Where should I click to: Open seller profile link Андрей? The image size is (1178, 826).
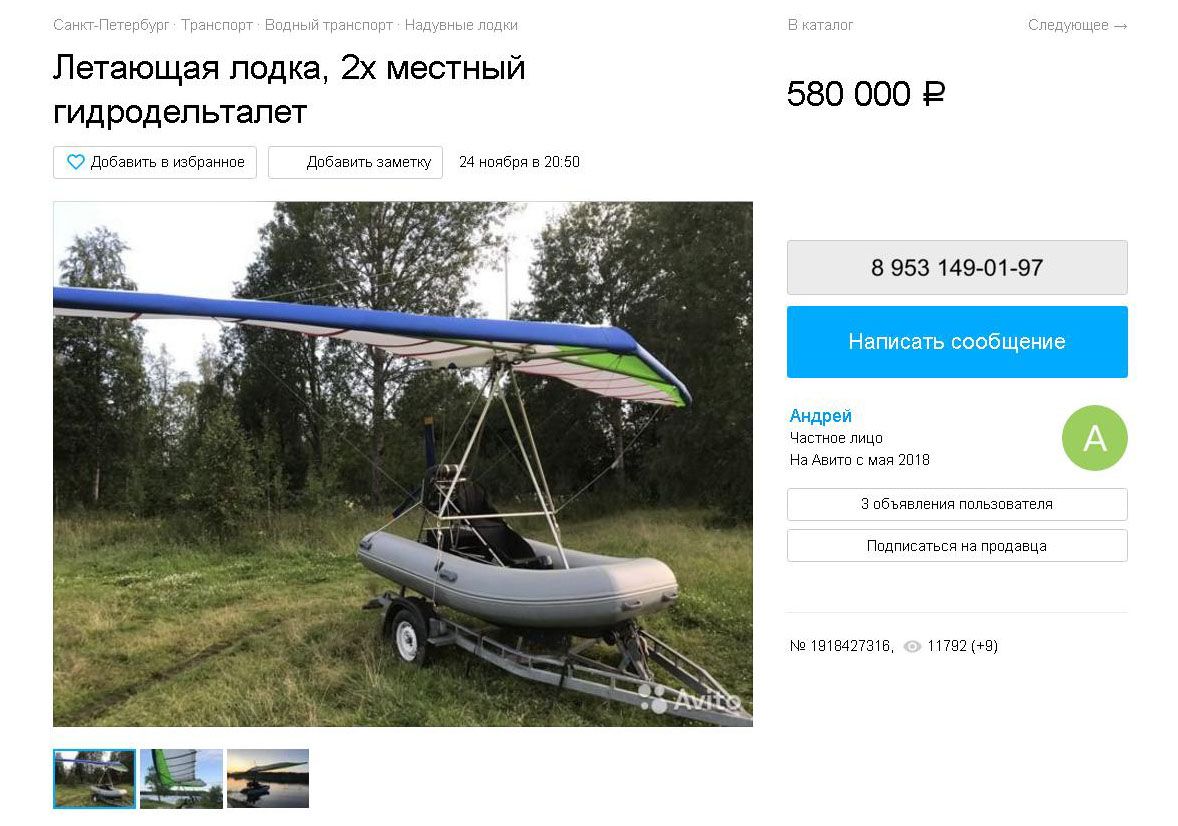click(820, 416)
